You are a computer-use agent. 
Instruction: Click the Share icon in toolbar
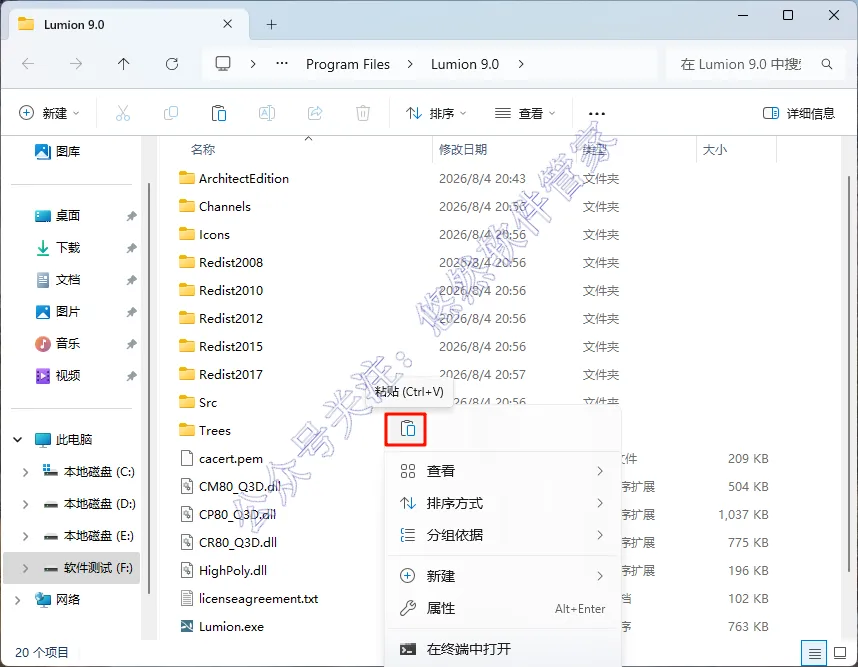click(x=315, y=113)
